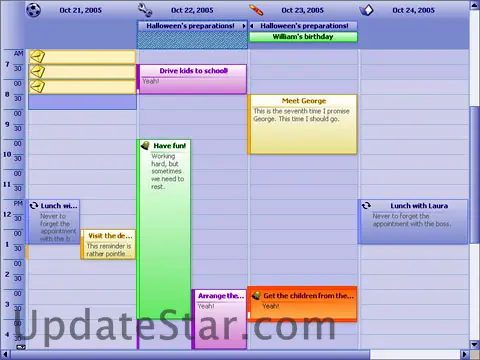Click the vertical scrollbar down arrow
Image resolution: width=480 pixels, height=360 pixels.
tap(475, 344)
